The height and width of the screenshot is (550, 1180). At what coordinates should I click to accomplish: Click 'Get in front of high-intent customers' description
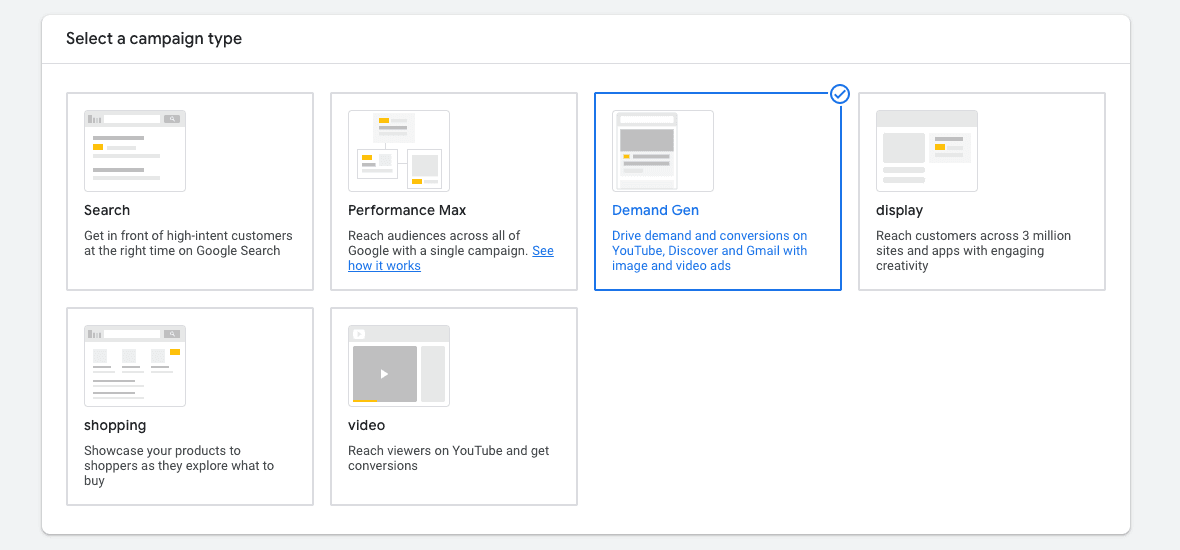click(188, 243)
